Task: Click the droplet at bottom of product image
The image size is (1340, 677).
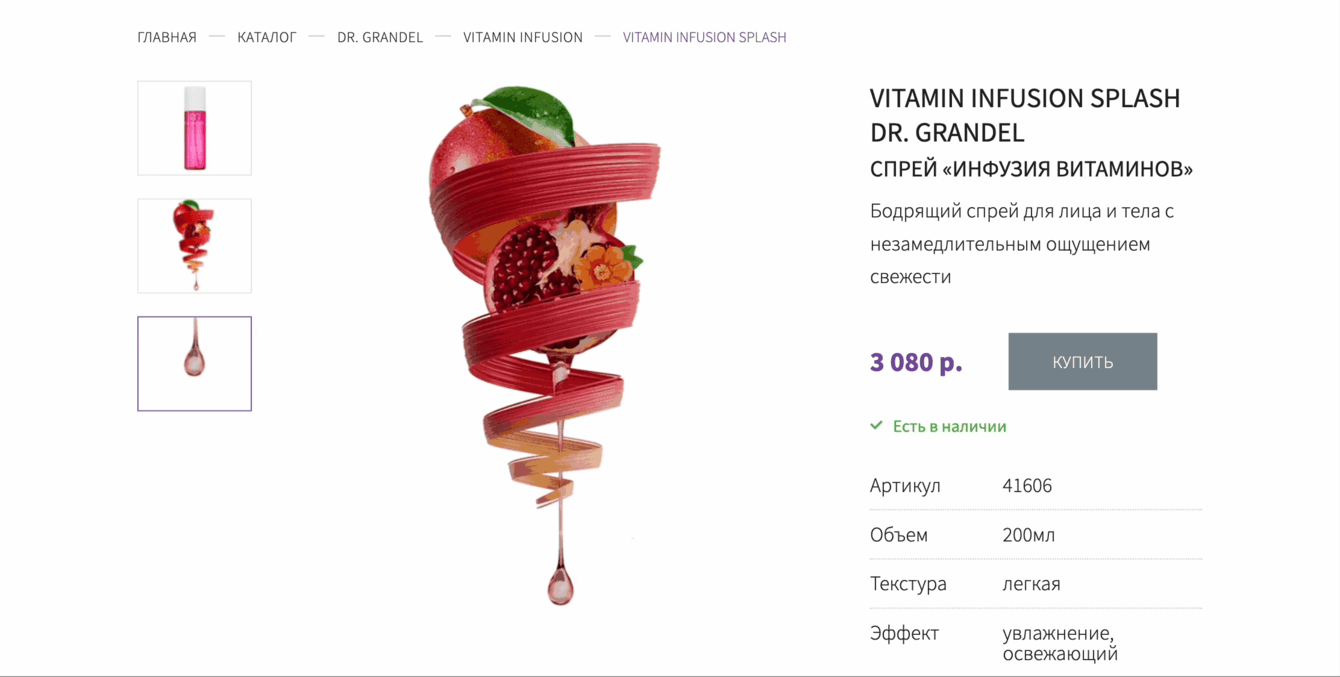Action: tap(560, 586)
